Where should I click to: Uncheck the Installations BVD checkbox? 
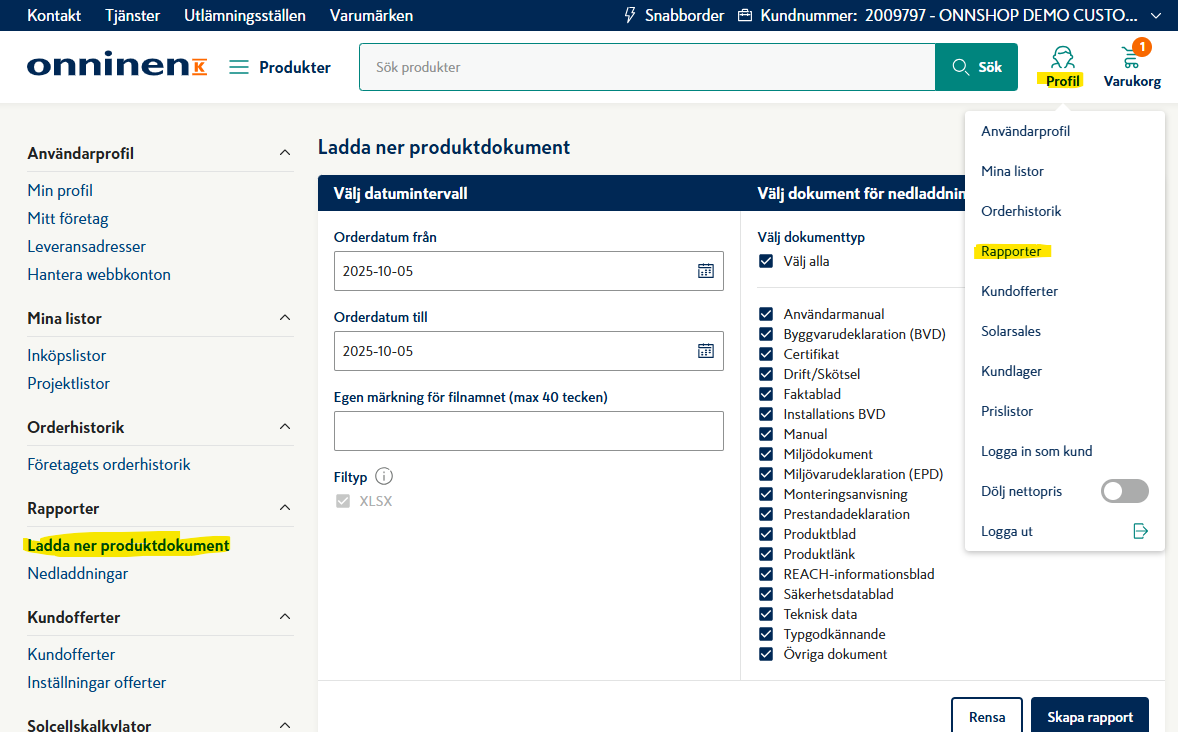(x=766, y=414)
